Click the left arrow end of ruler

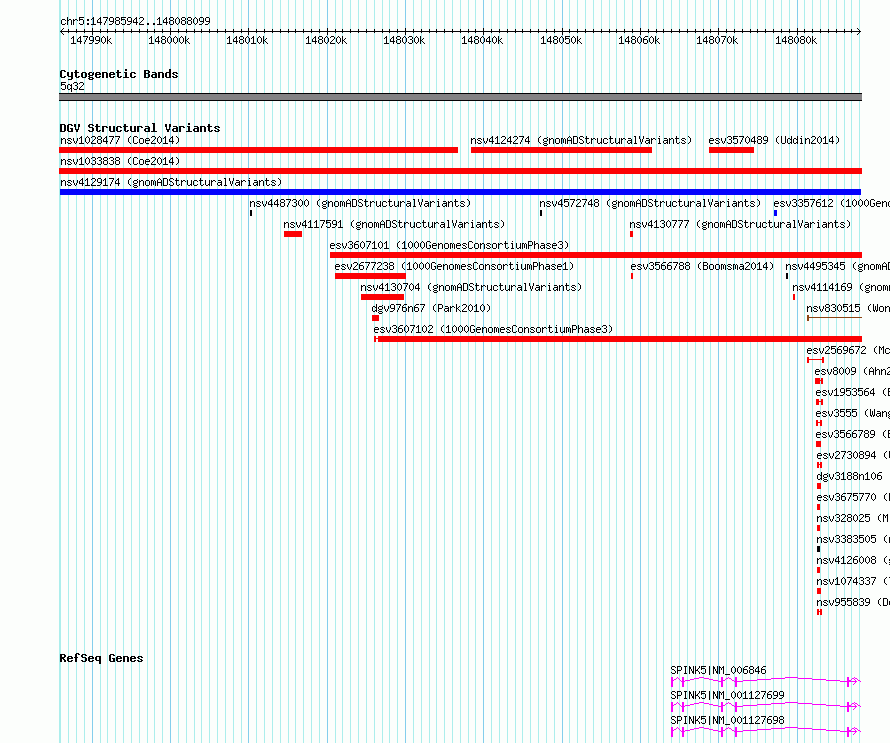coord(62,31)
